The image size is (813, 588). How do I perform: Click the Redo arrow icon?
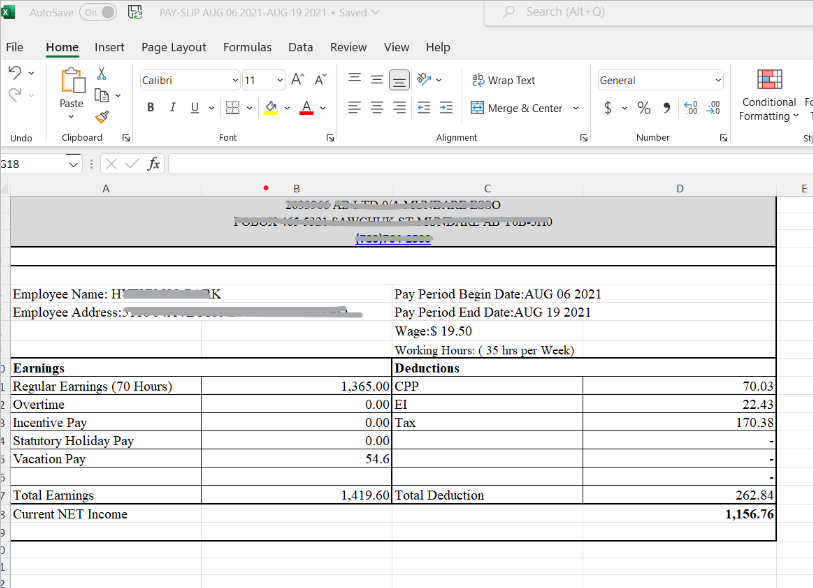coord(15,94)
